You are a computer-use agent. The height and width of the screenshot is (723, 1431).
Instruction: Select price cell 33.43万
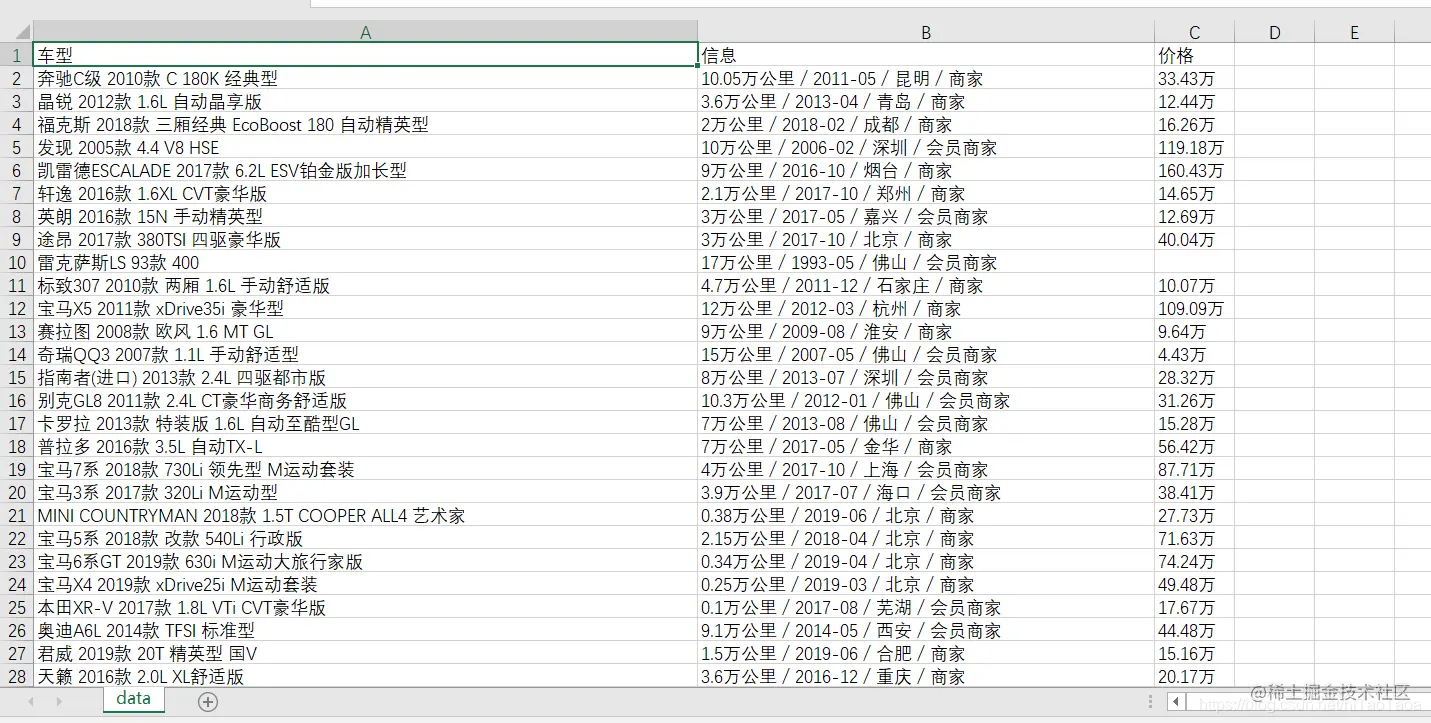click(1194, 78)
